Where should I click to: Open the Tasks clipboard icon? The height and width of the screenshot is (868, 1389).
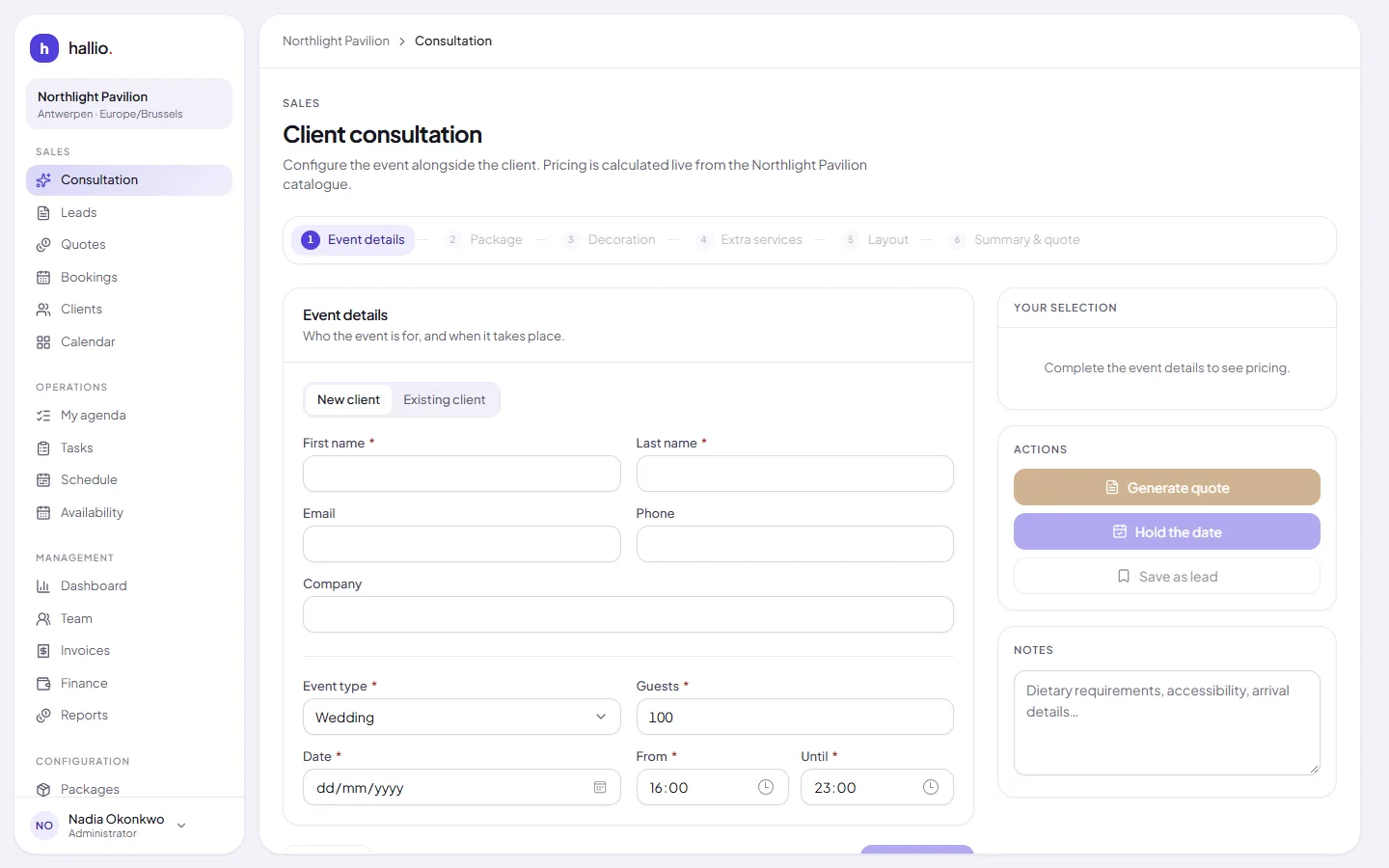(x=43, y=448)
